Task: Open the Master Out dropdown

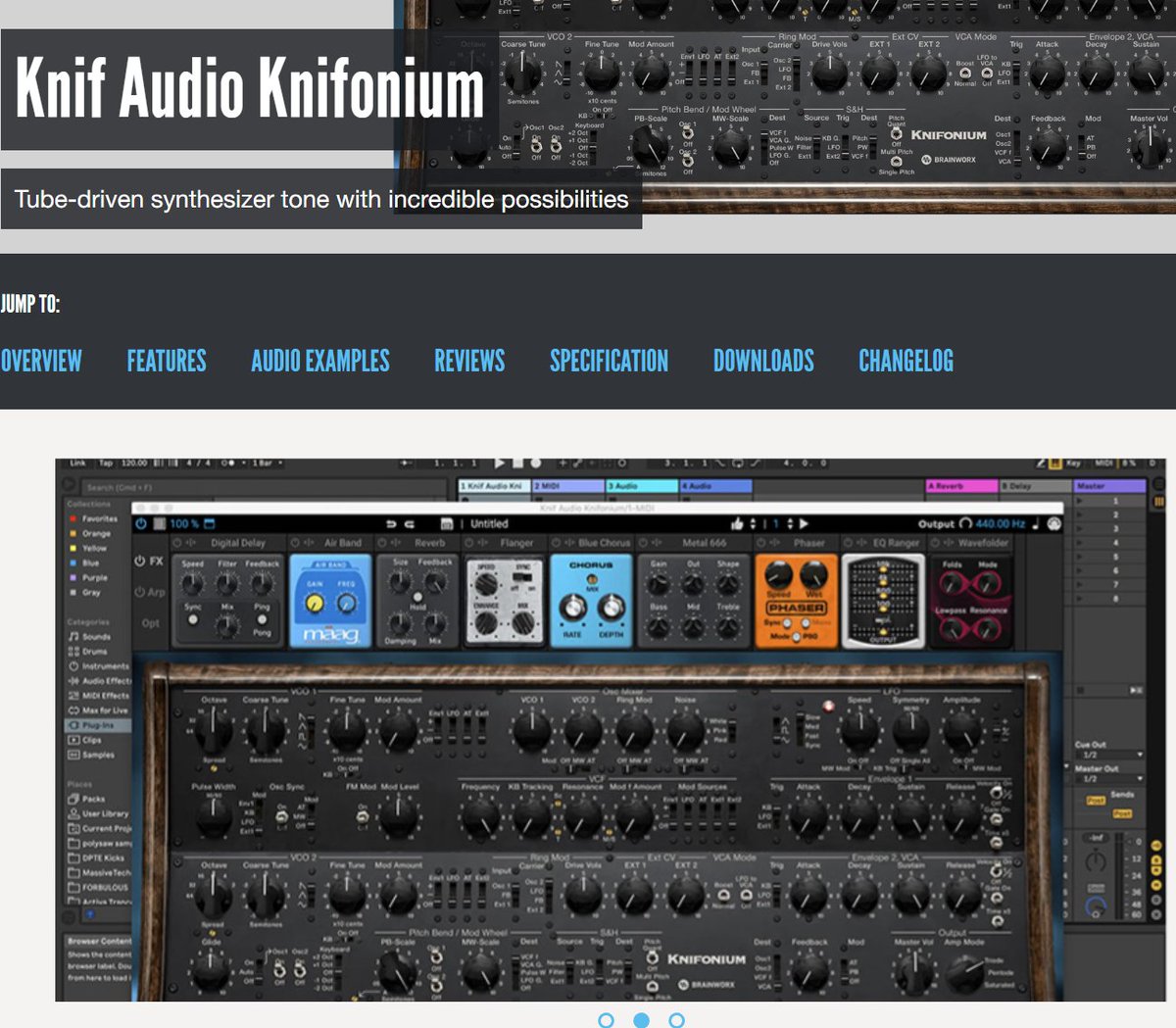Action: click(1108, 779)
